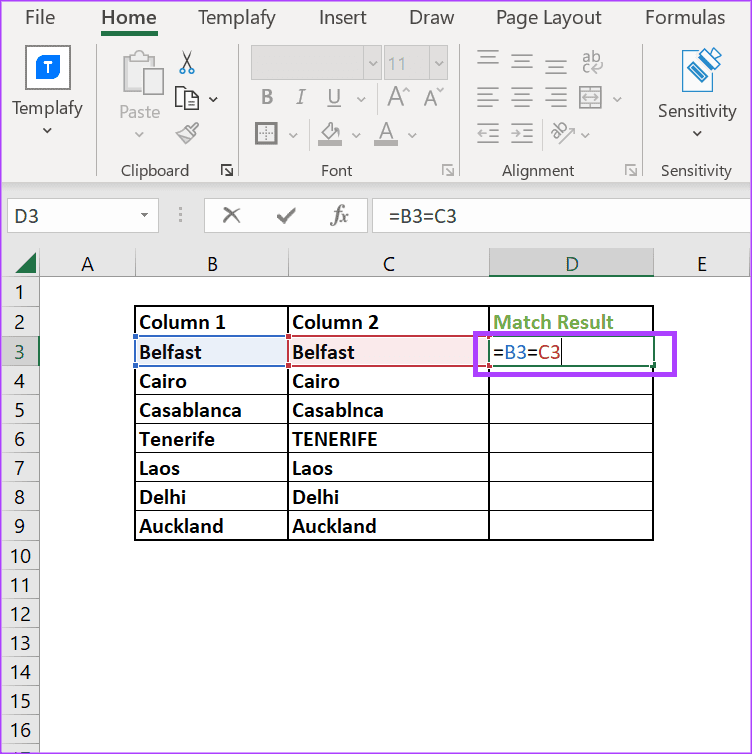Expand Orientation dropdown arrow

click(585, 136)
